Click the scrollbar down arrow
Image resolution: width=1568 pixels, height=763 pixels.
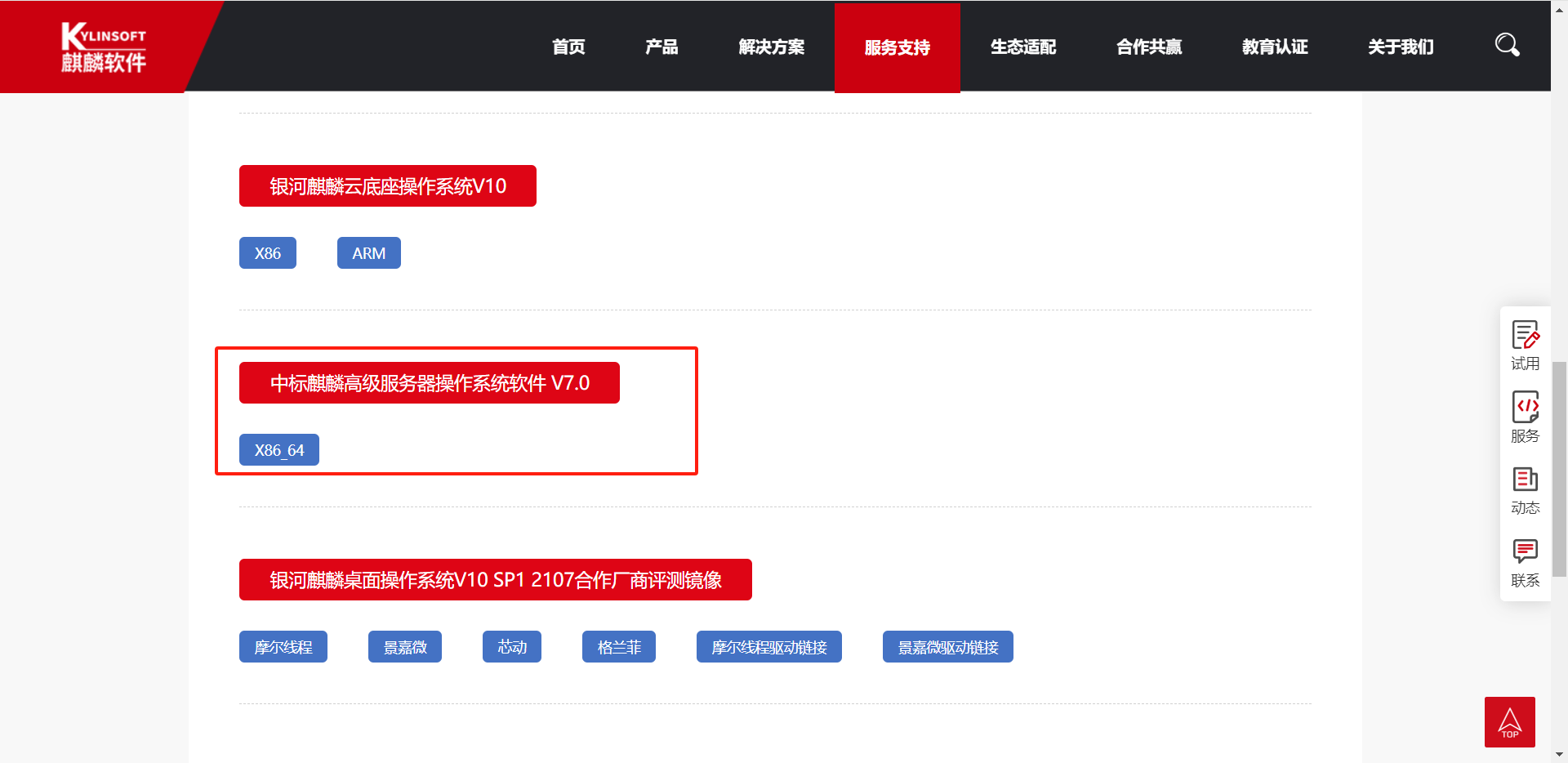[1559, 755]
